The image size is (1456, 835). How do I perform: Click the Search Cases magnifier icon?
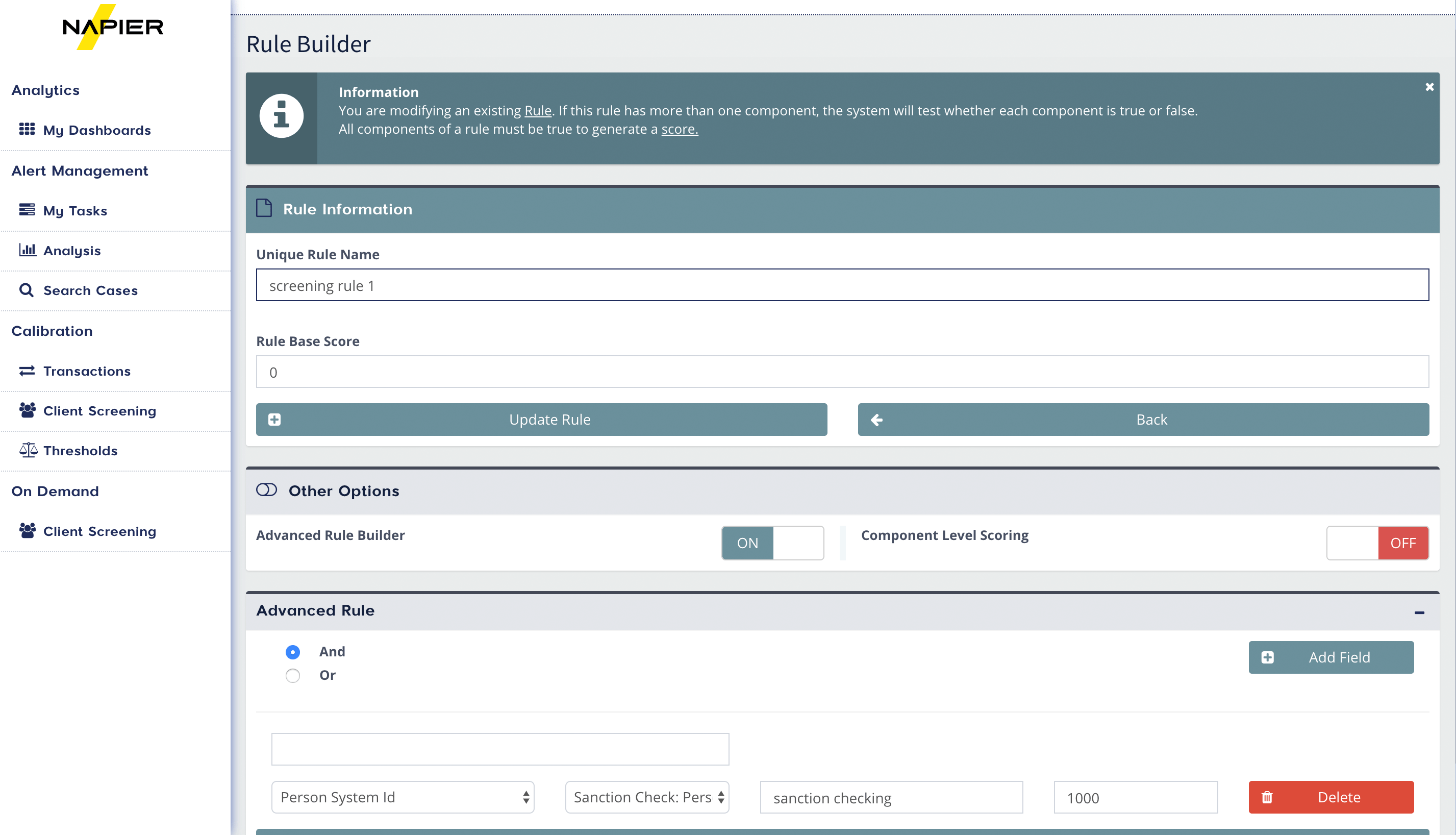pyautogui.click(x=27, y=290)
